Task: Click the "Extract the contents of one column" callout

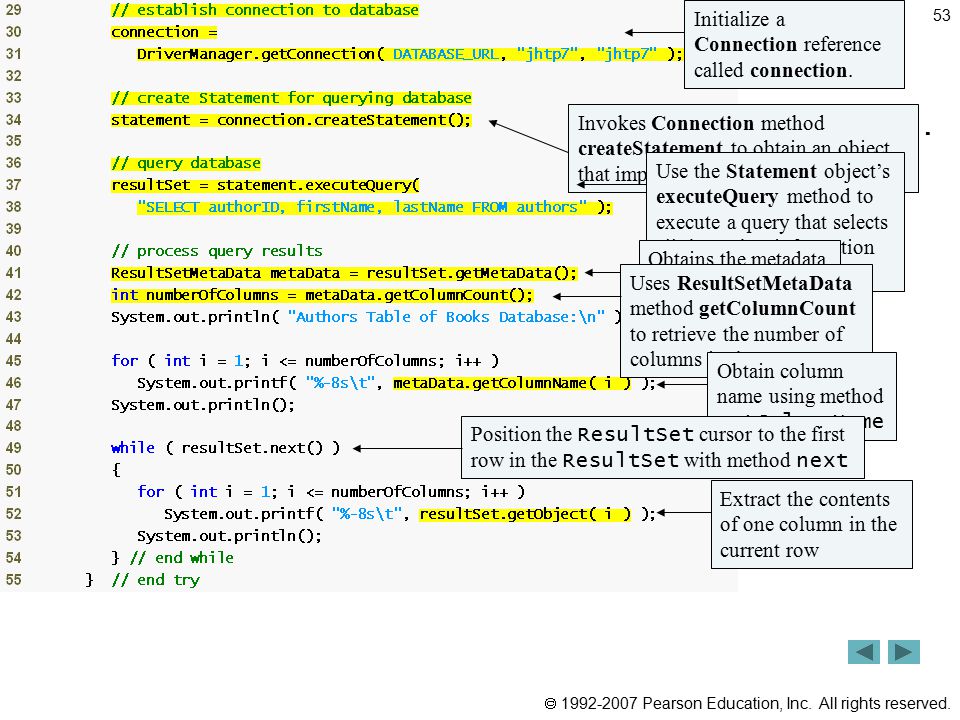Action: 811,525
